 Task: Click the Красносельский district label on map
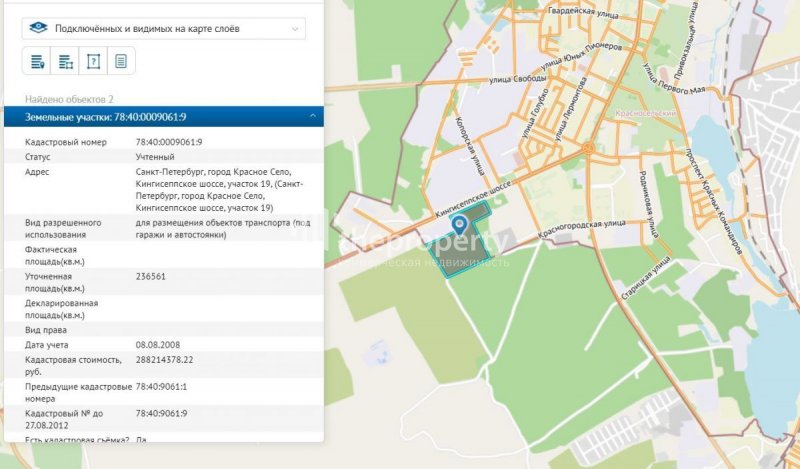click(647, 114)
